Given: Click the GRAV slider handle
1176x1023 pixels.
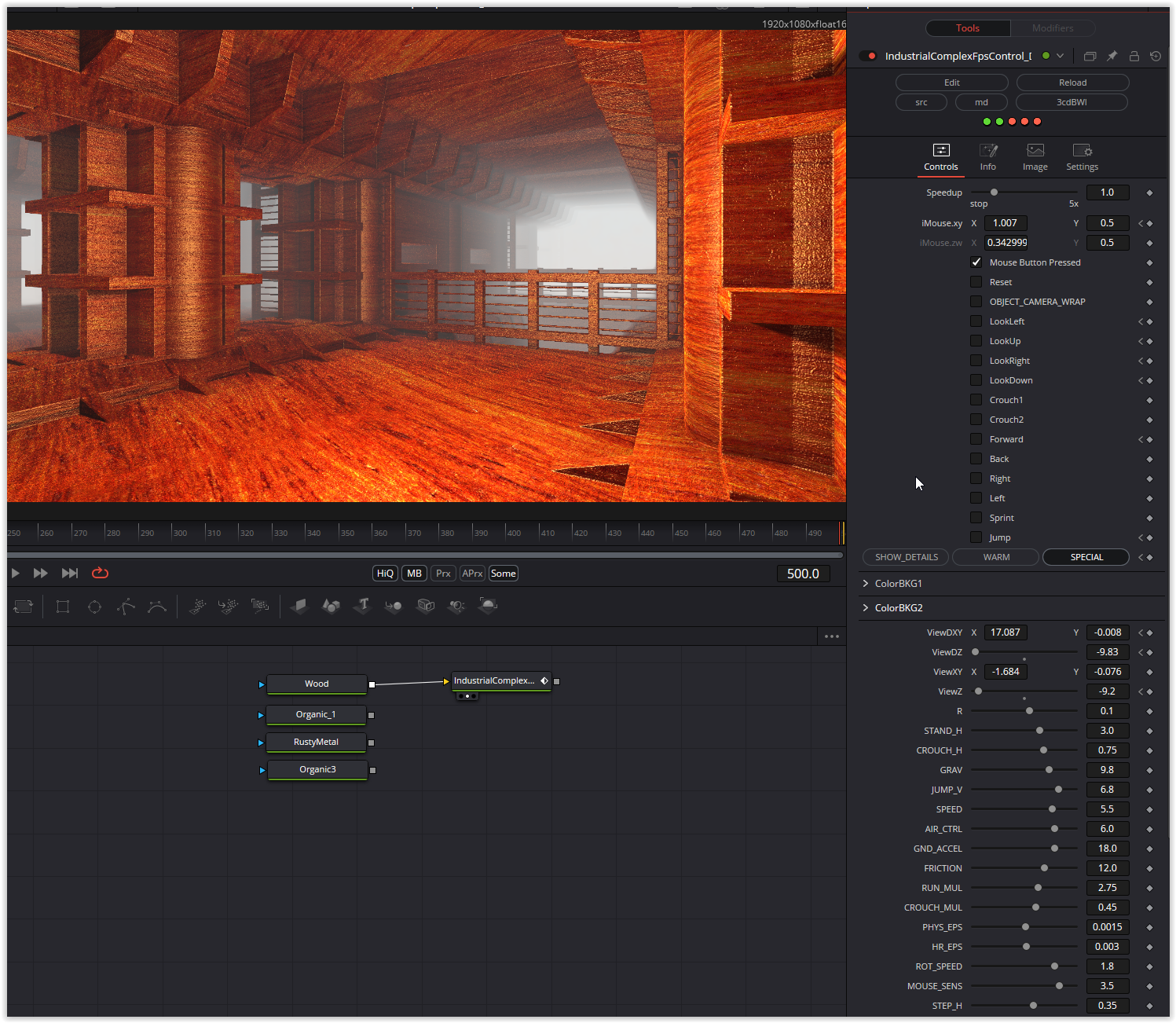Looking at the screenshot, I should click(x=1049, y=770).
